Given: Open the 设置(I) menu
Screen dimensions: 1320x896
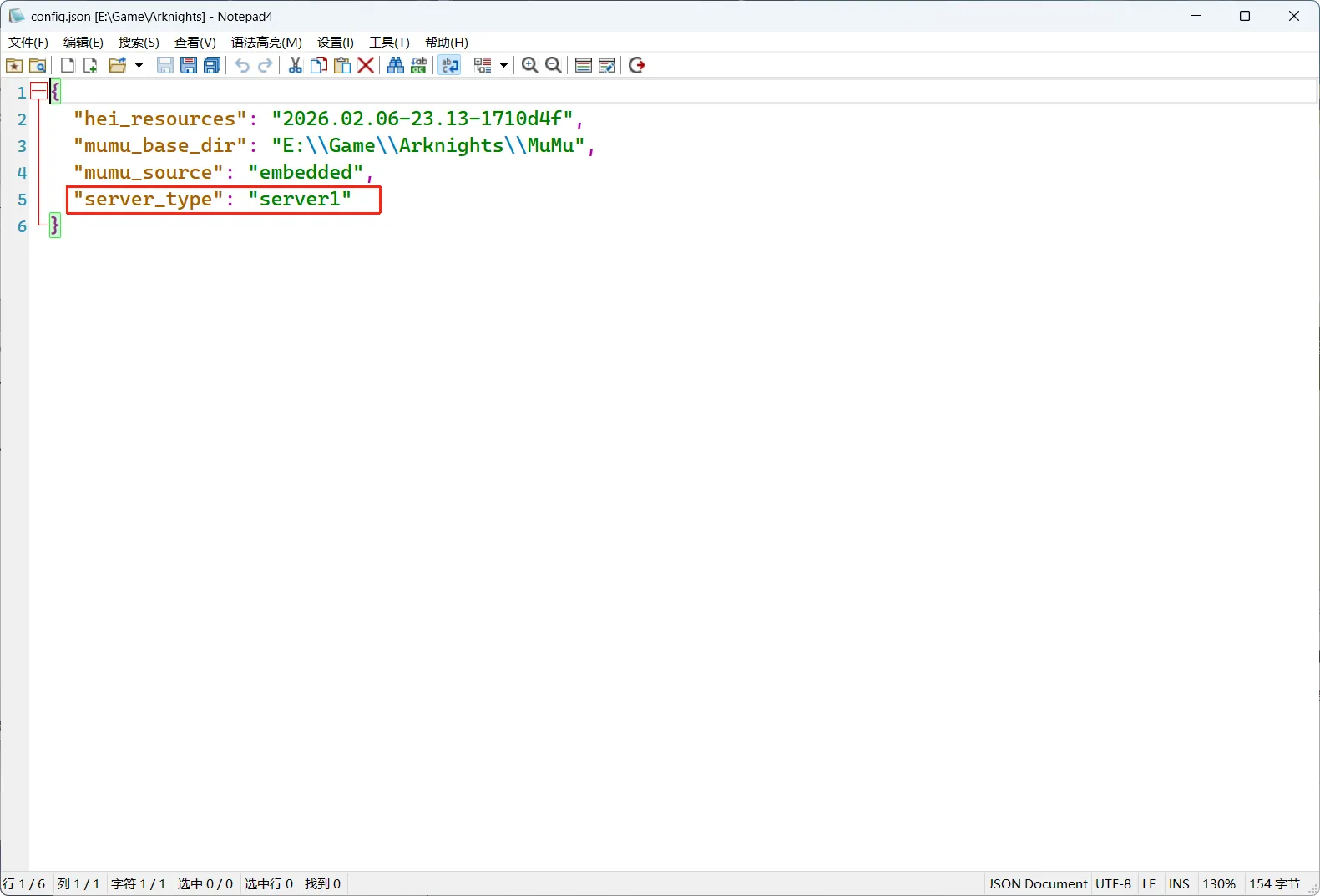Looking at the screenshot, I should (335, 42).
